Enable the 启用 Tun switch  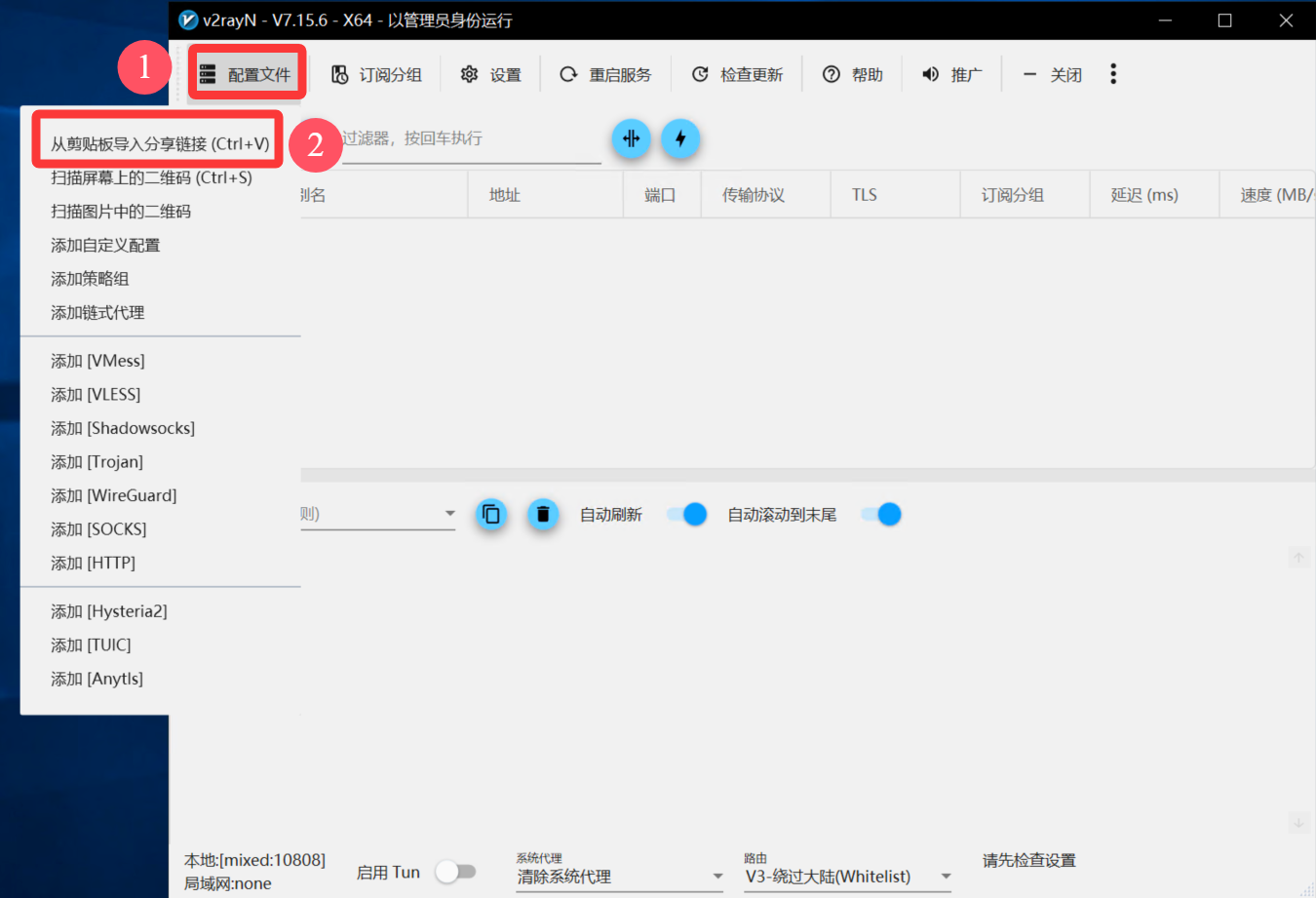click(455, 872)
